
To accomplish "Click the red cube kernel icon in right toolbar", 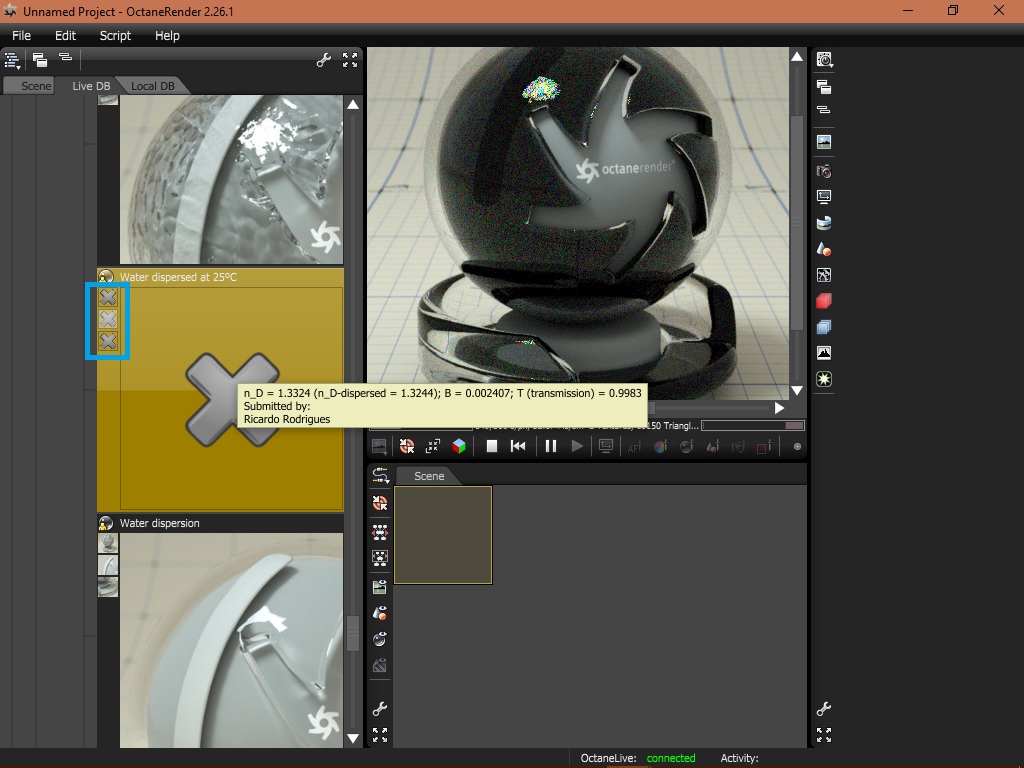I will click(x=824, y=301).
